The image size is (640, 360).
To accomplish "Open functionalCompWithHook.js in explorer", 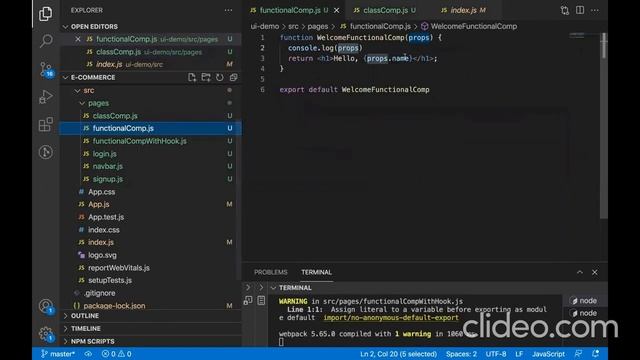I will point(140,141).
